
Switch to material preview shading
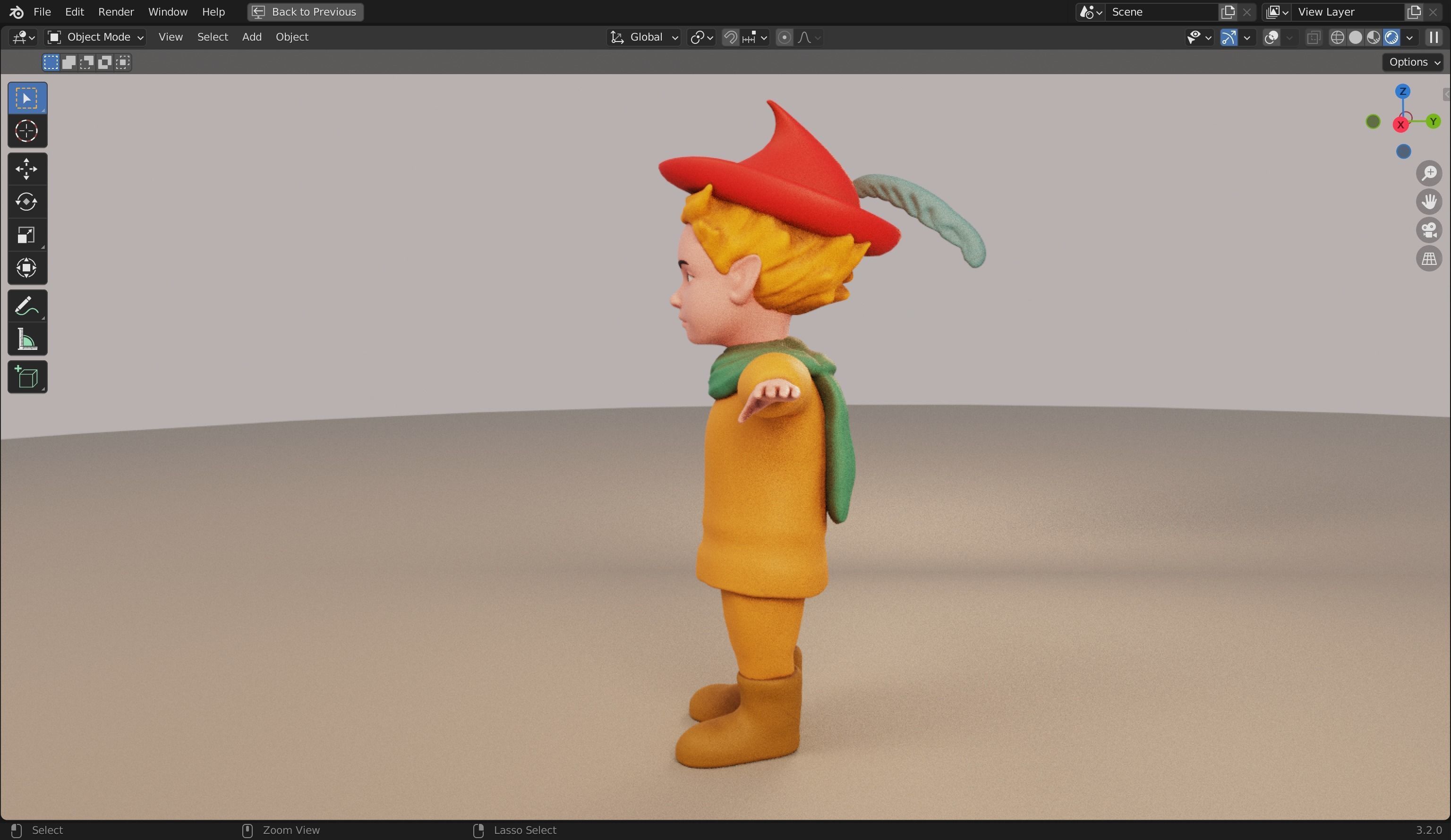[x=1373, y=37]
